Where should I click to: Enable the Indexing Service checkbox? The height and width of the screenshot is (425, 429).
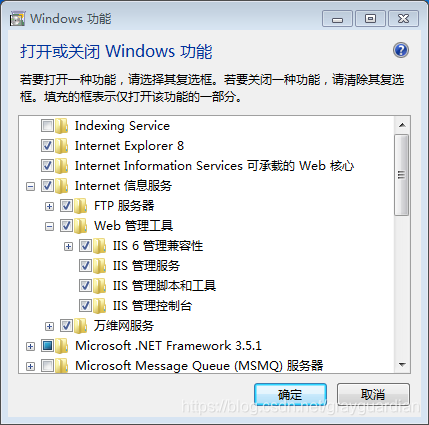point(47,126)
